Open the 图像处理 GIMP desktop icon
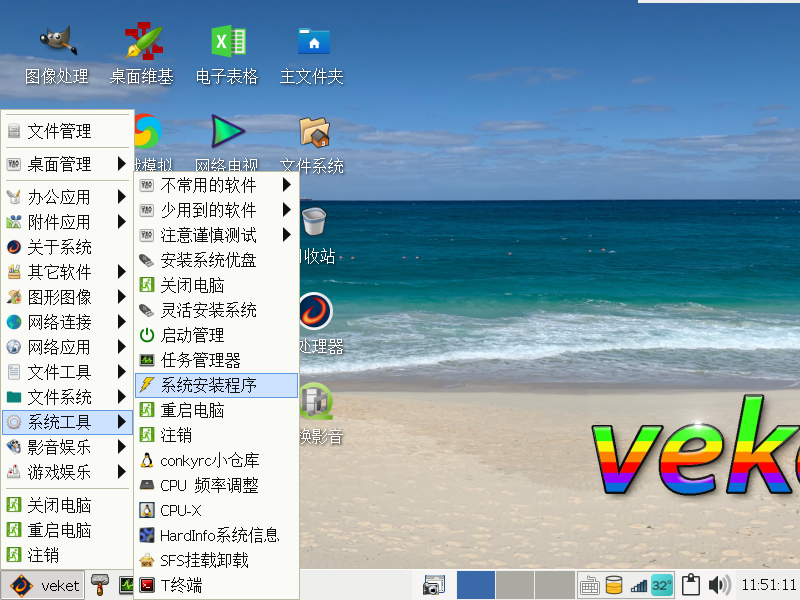This screenshot has width=800, height=600. pyautogui.click(x=57, y=41)
